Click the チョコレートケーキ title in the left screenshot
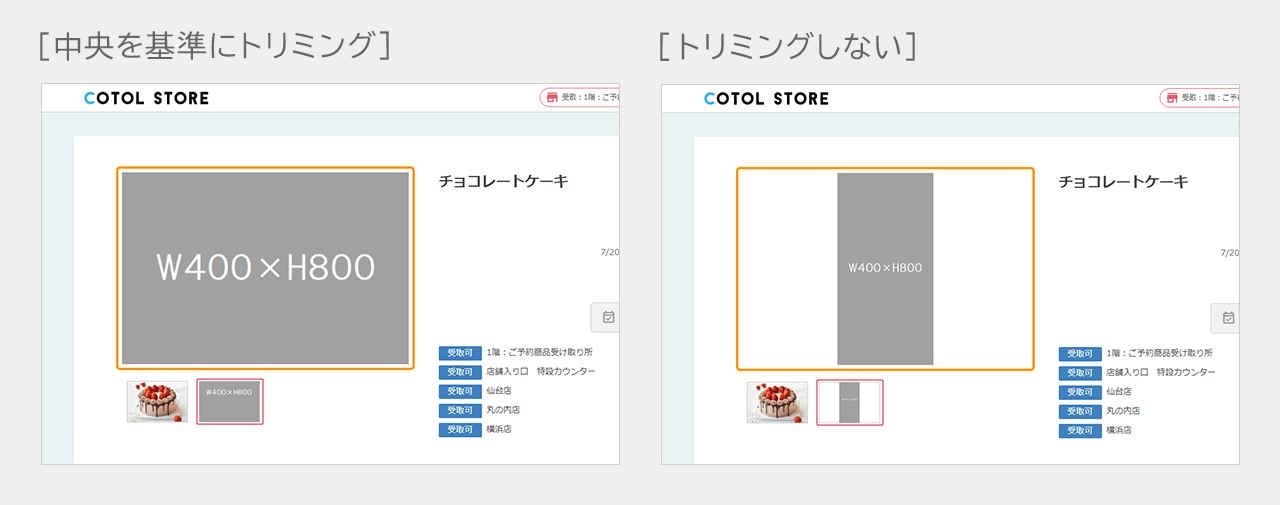Screen dimensions: 1280x505 [504, 181]
